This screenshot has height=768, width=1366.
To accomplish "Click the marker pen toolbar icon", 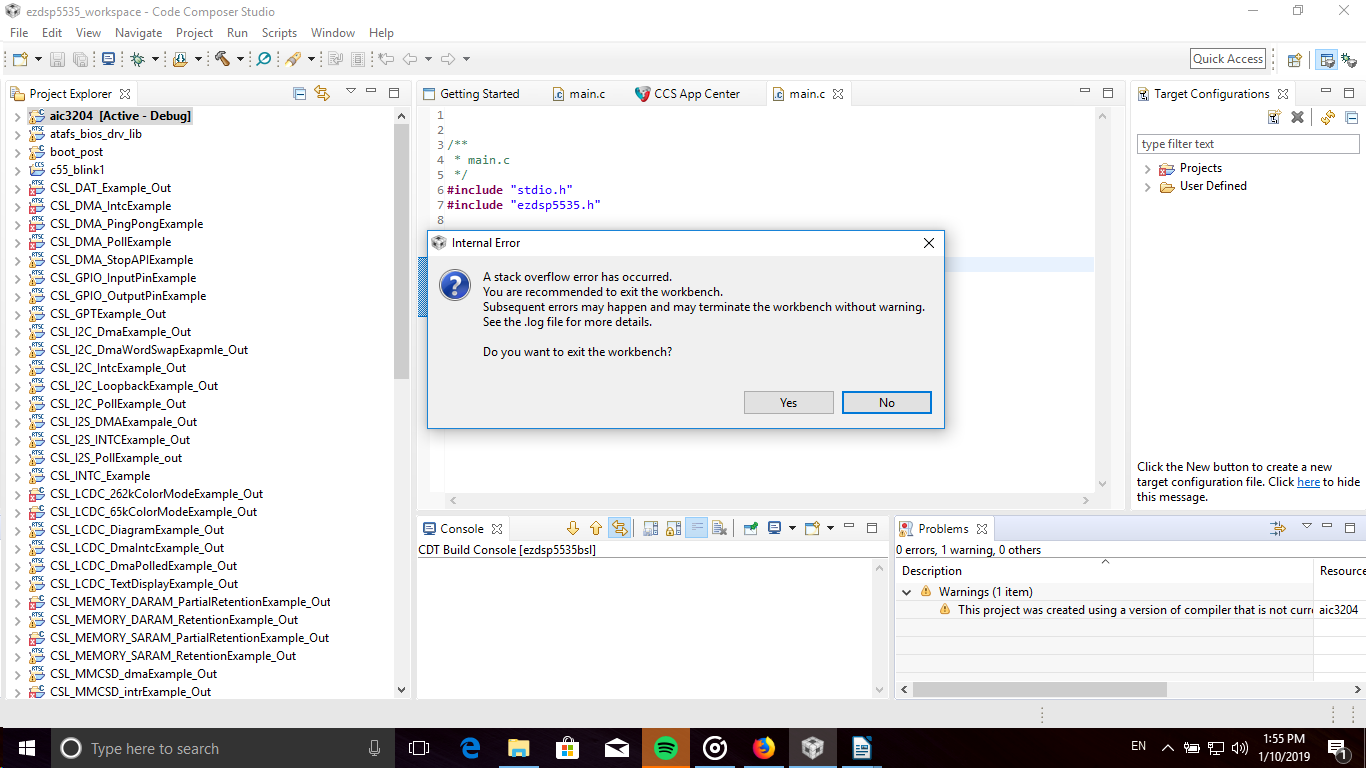I will [x=293, y=59].
